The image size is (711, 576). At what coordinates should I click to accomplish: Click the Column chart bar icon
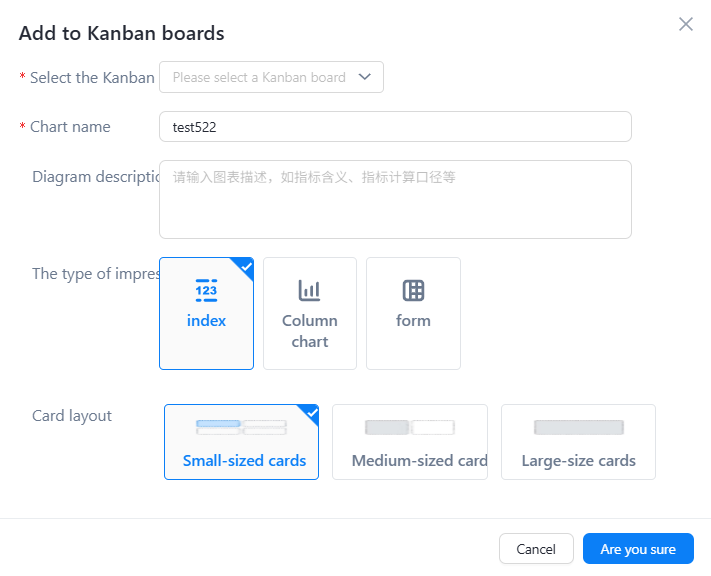310,290
